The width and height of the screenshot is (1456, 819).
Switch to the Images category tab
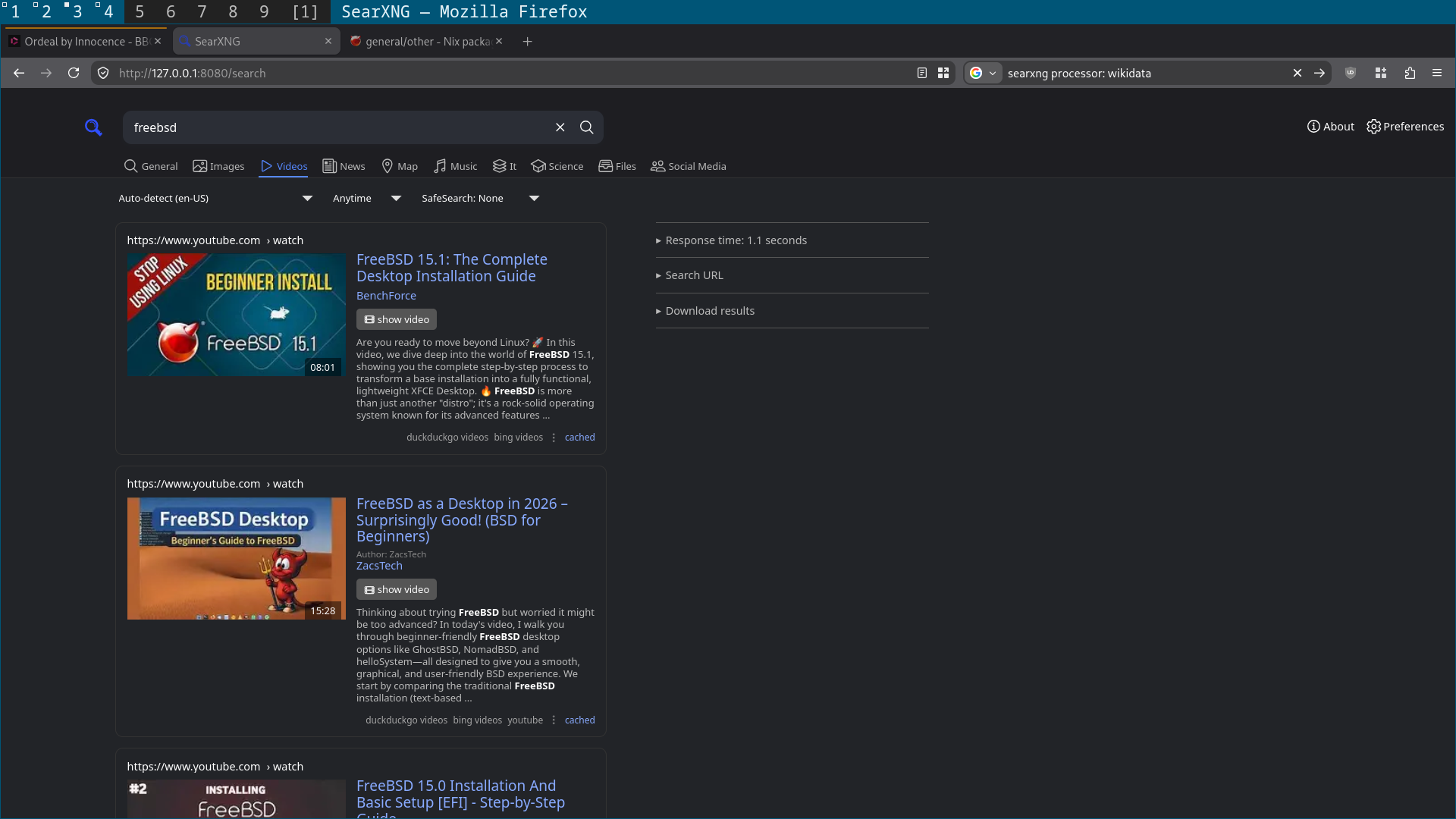point(218,166)
